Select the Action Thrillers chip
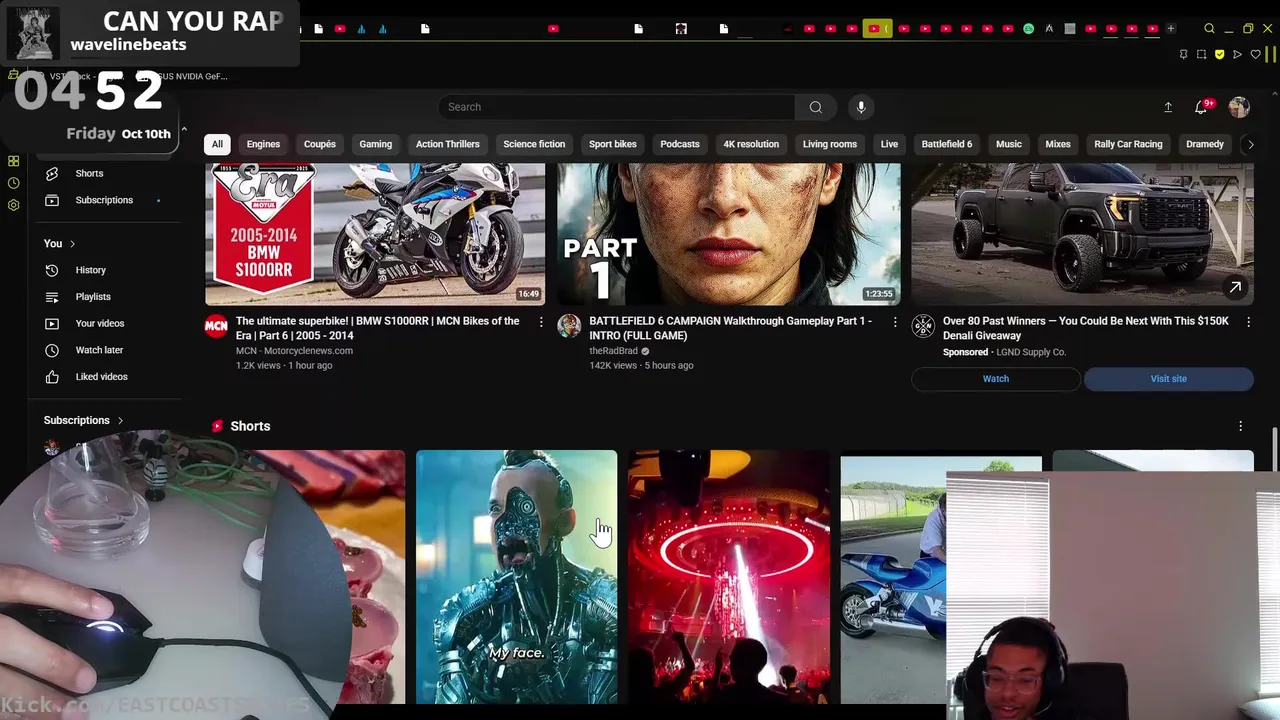Viewport: 1280px width, 720px height. [448, 144]
